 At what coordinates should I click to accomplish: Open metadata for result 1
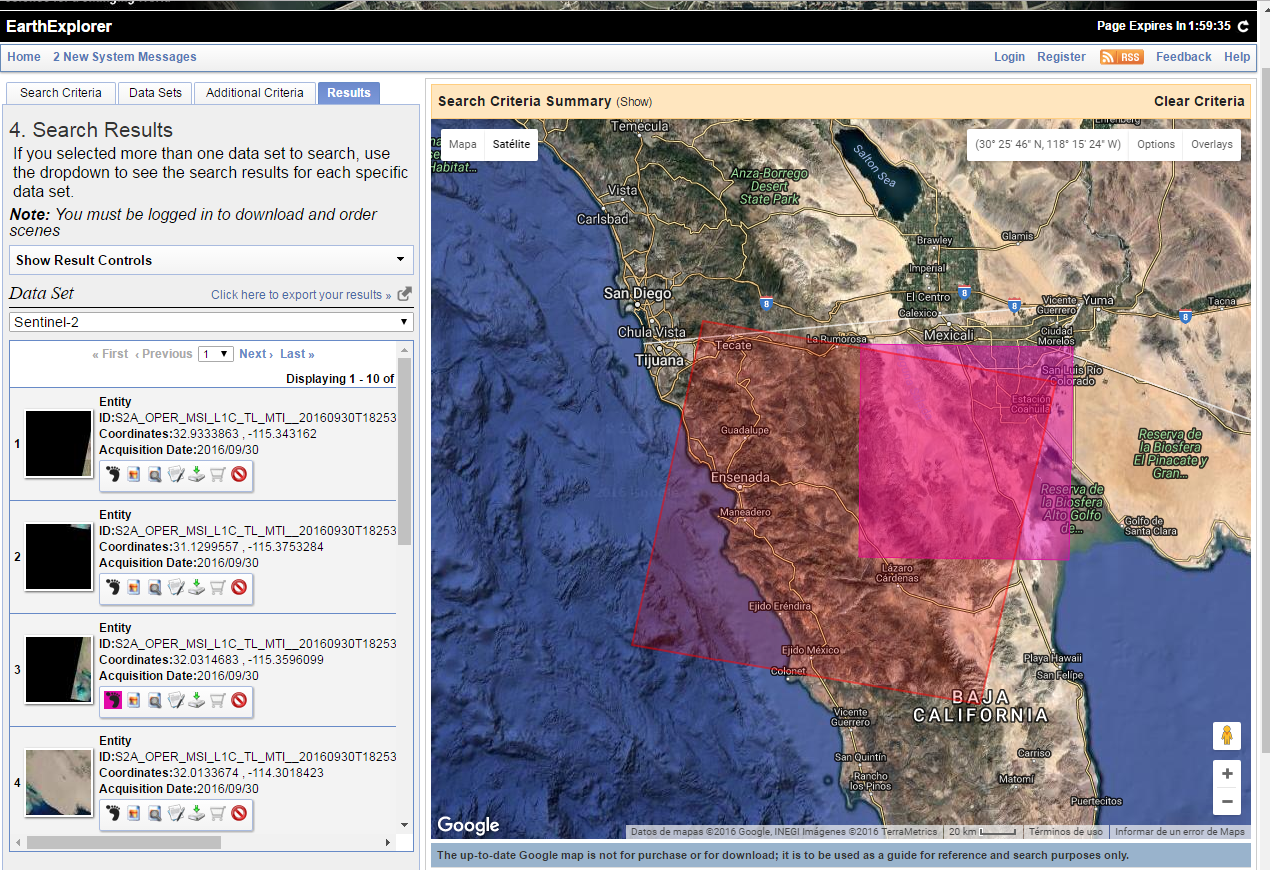176,475
